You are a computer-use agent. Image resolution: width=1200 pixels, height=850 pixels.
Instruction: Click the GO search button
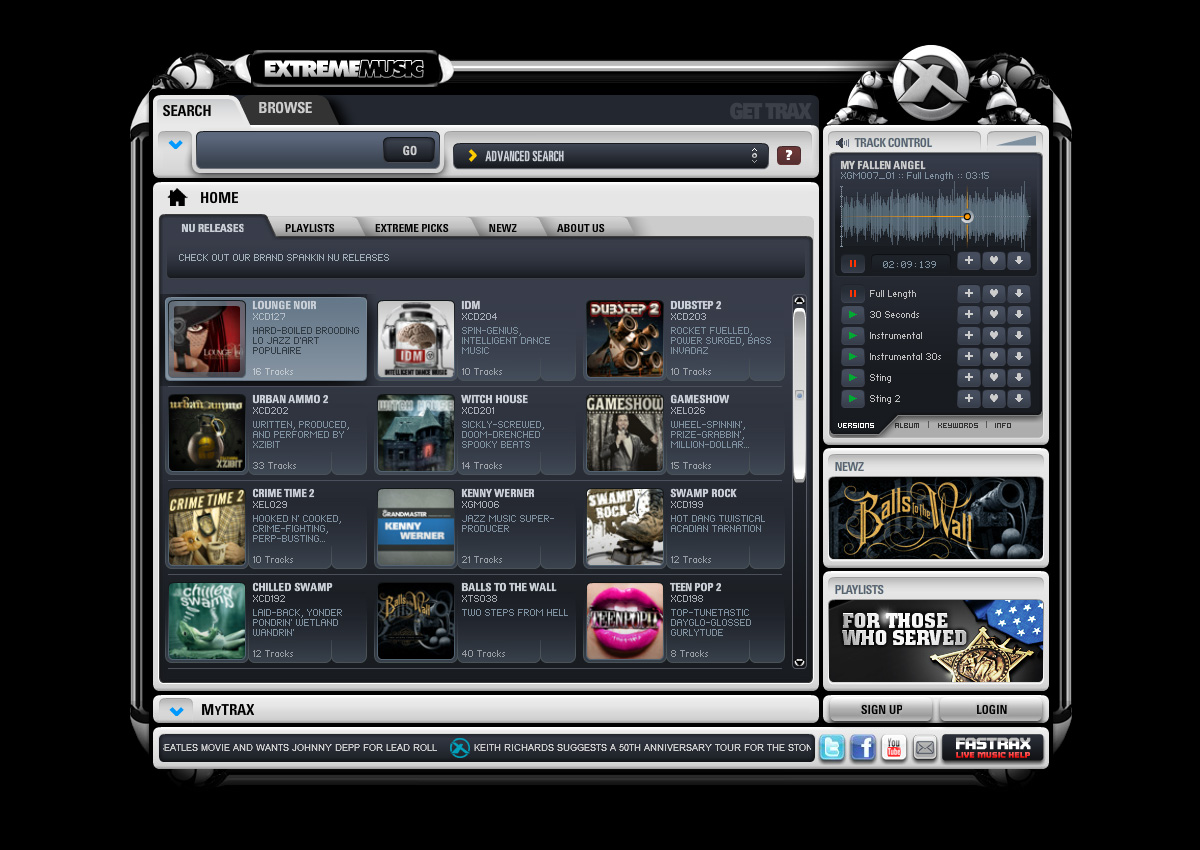[410, 150]
